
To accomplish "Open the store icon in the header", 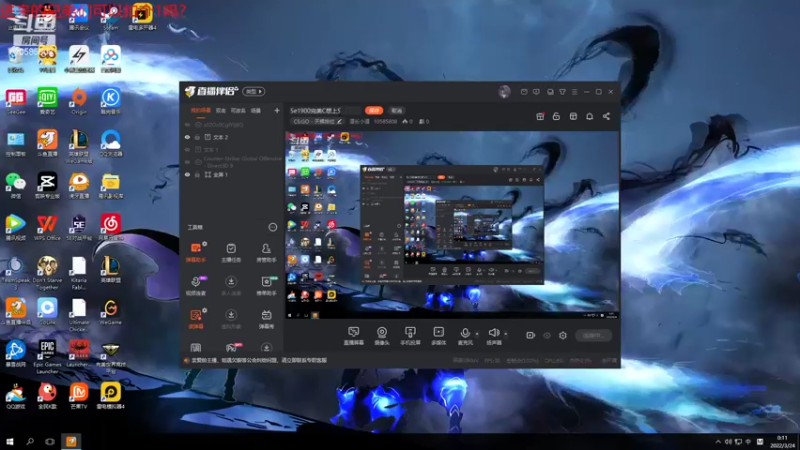I will pos(573,116).
